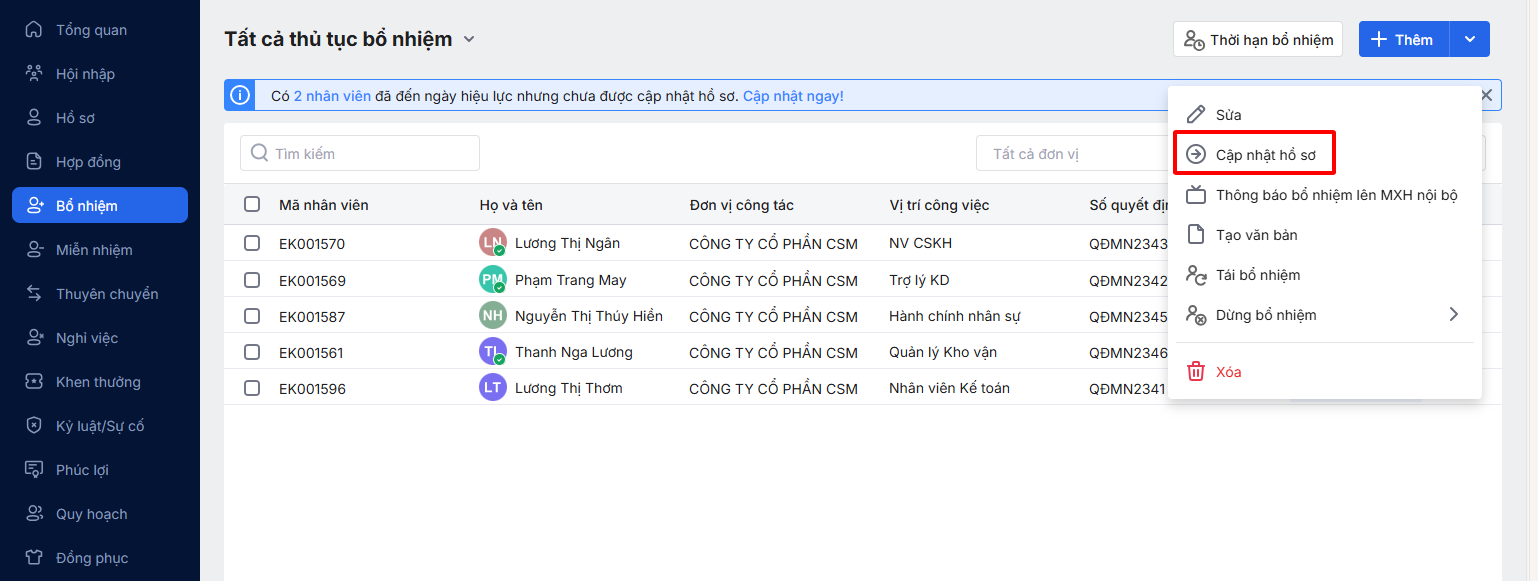Viewport: 1538px width, 581px height.
Task: Select the checkbox for EK001596
Action: pos(252,388)
